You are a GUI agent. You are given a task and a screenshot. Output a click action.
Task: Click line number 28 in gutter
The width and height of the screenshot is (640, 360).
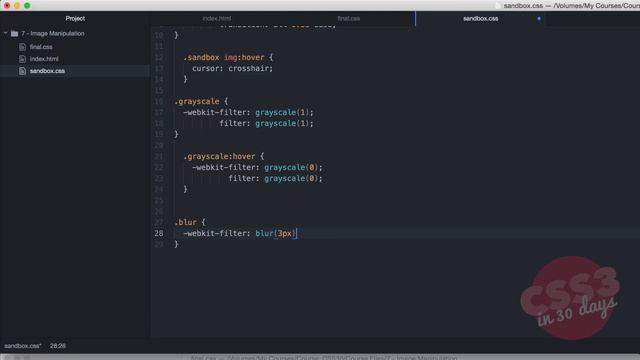[x=159, y=233]
